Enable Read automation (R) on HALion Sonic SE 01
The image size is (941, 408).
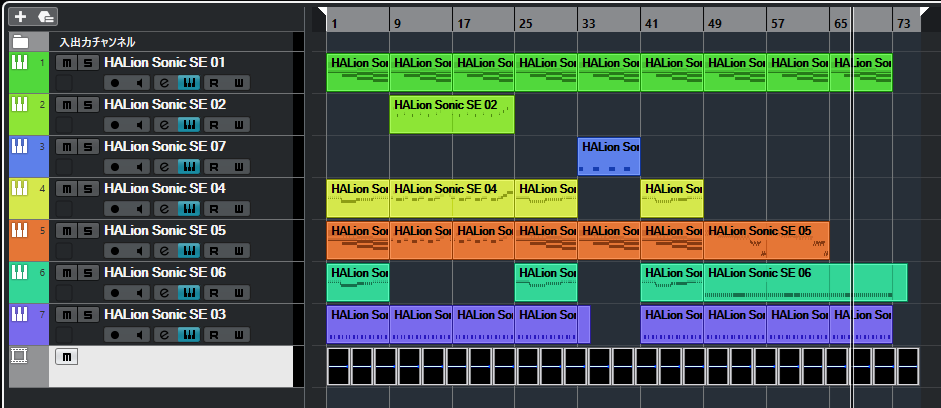[x=214, y=83]
